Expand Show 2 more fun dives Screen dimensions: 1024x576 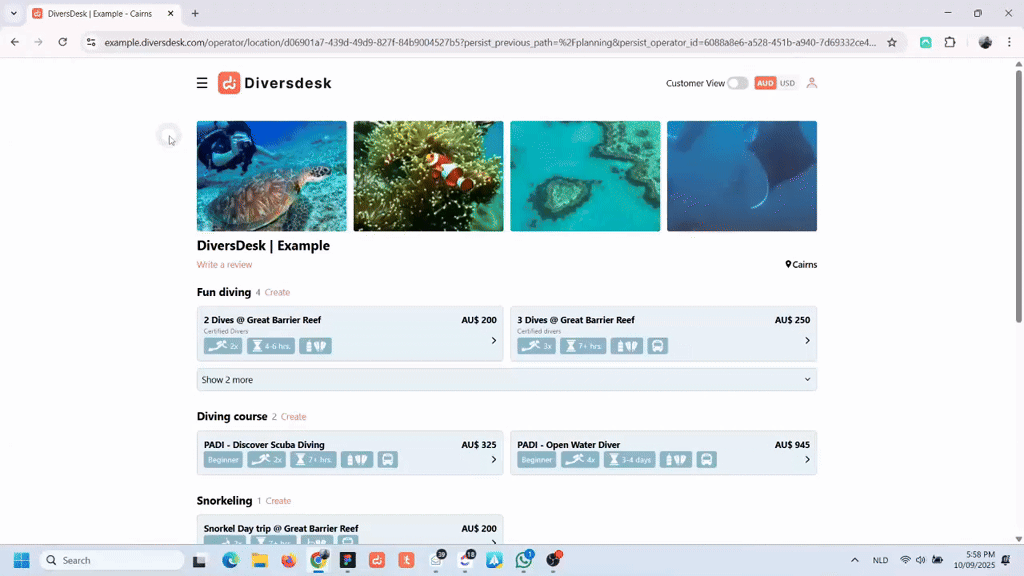pyautogui.click(x=507, y=379)
